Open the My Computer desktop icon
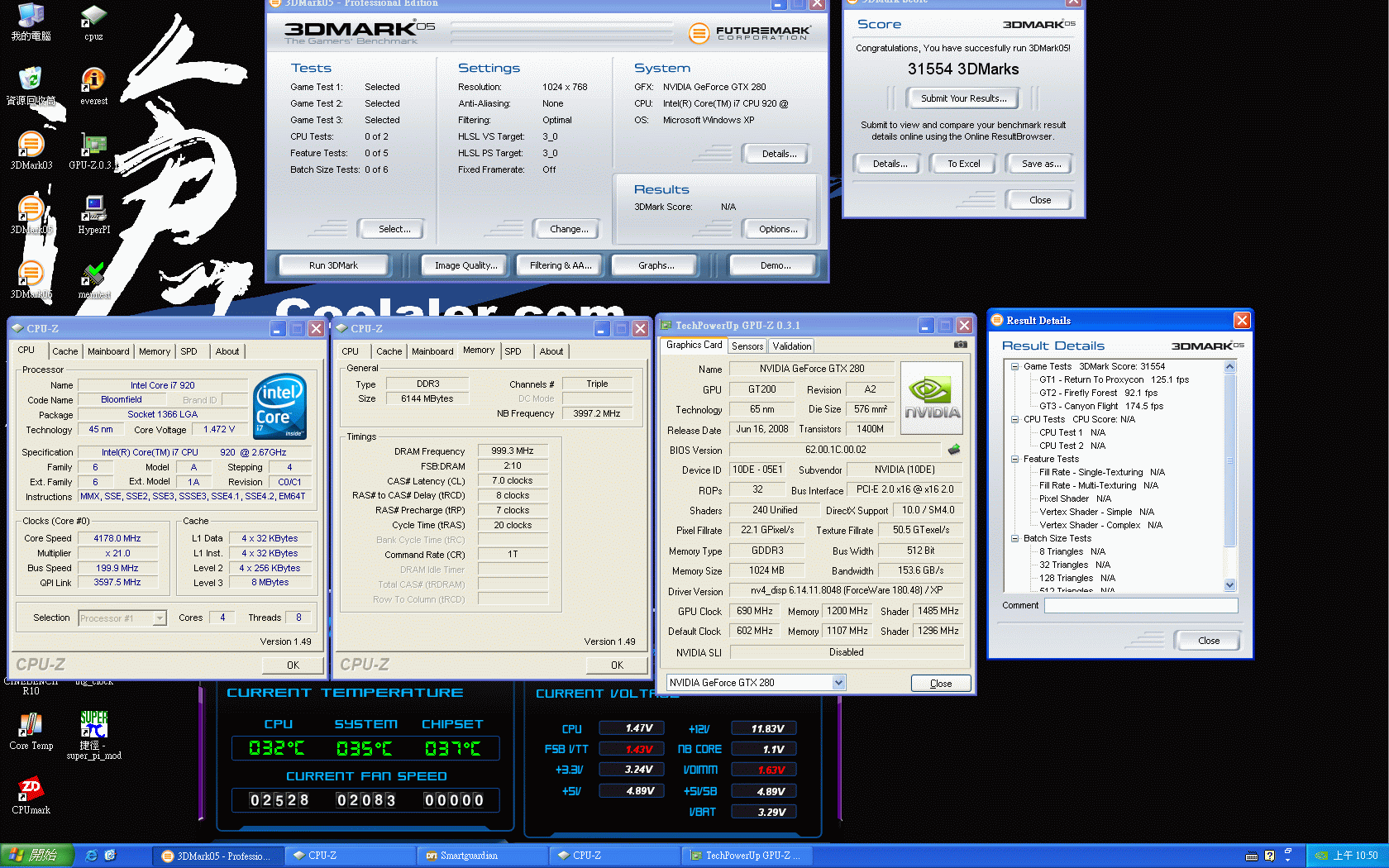This screenshot has width=1389, height=868. (31, 22)
